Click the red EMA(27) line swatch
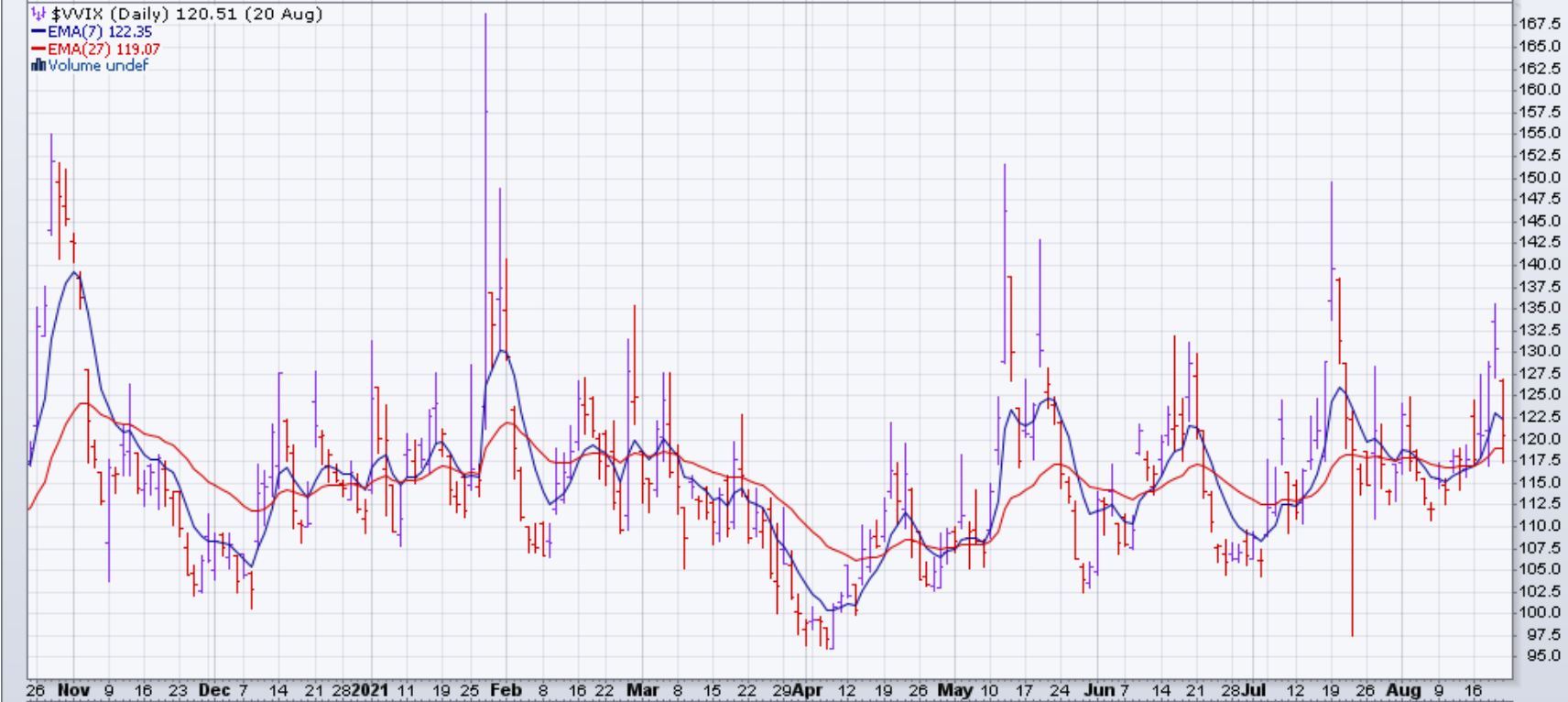Image resolution: width=1568 pixels, height=702 pixels. point(38,49)
